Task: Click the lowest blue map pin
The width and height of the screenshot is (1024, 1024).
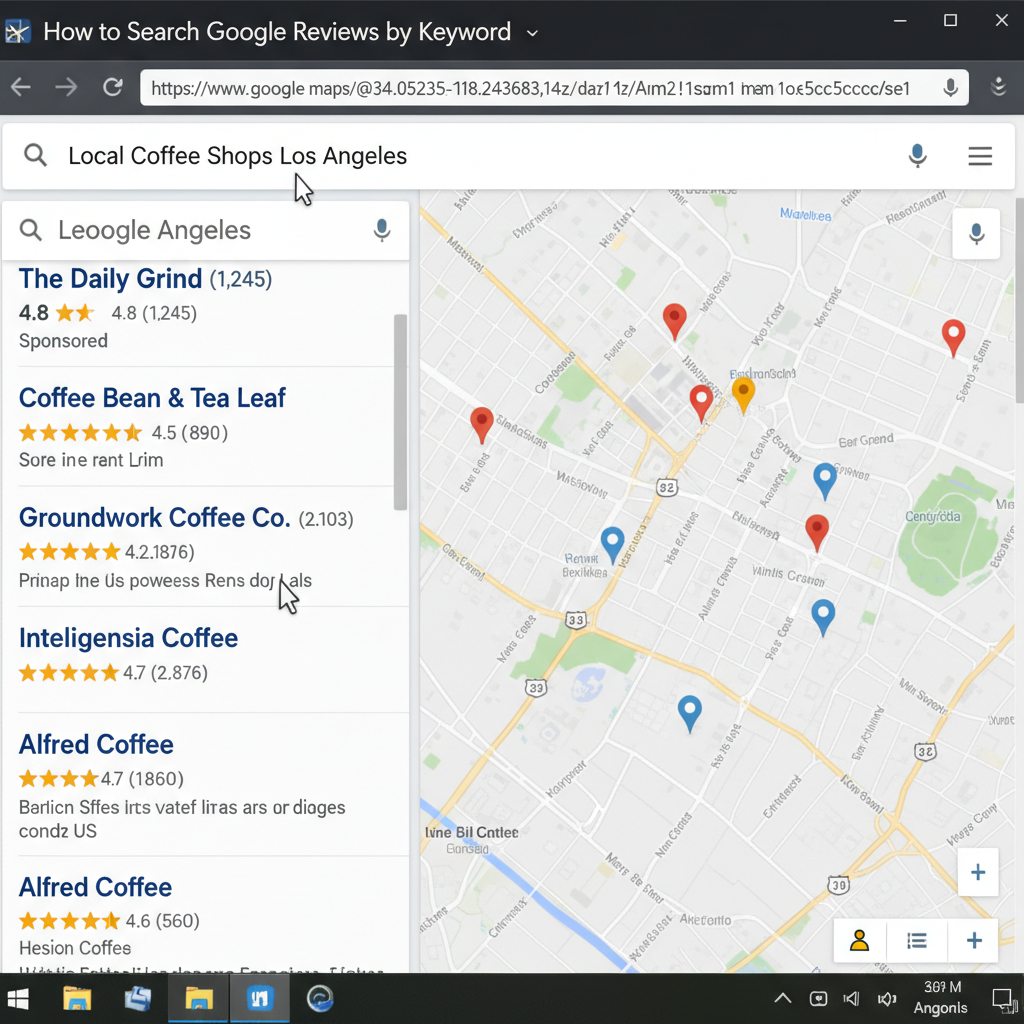Action: click(690, 713)
